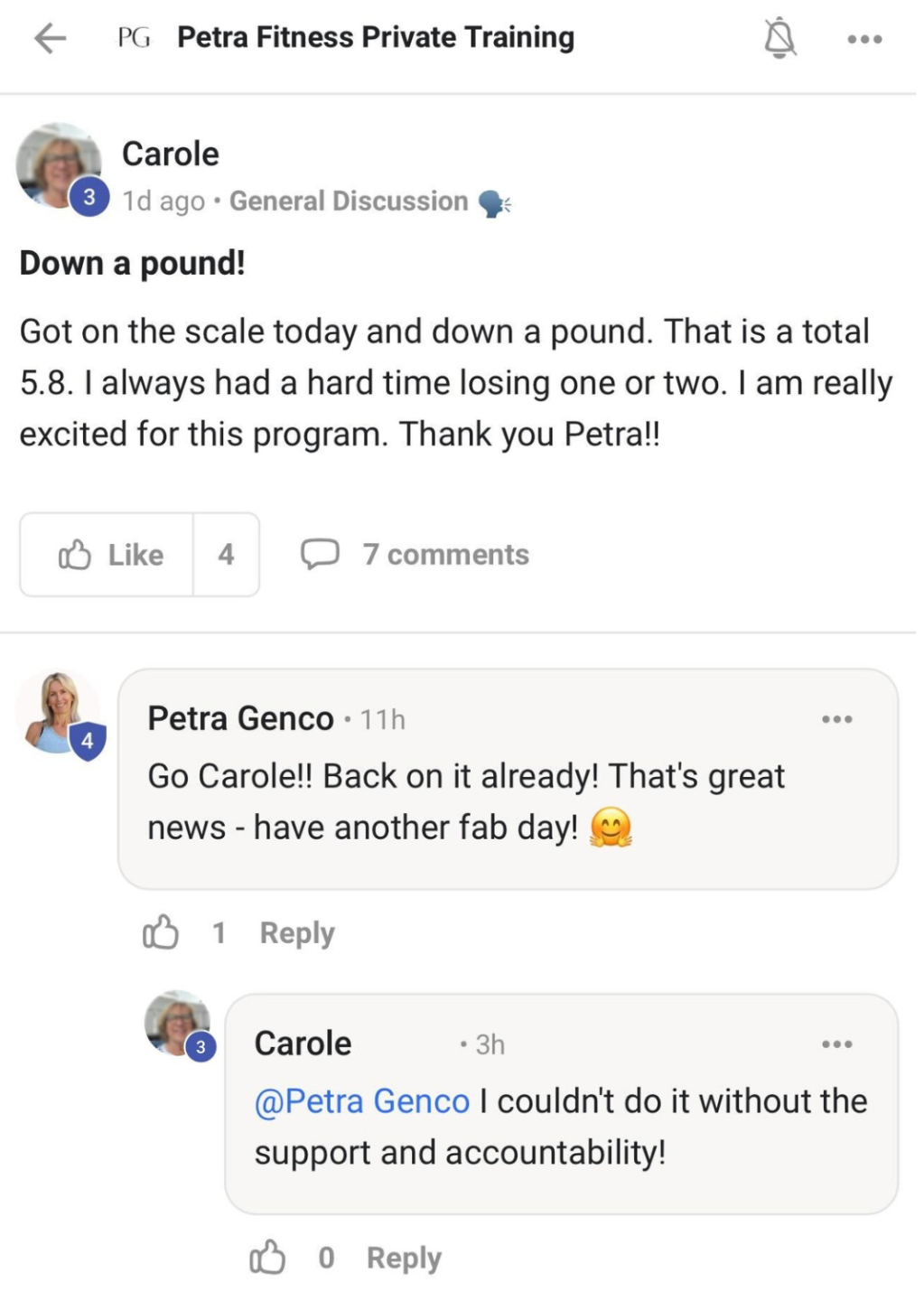The width and height of the screenshot is (924, 1301).
Task: Open Petra Genco's name on comment
Action: click(x=240, y=719)
